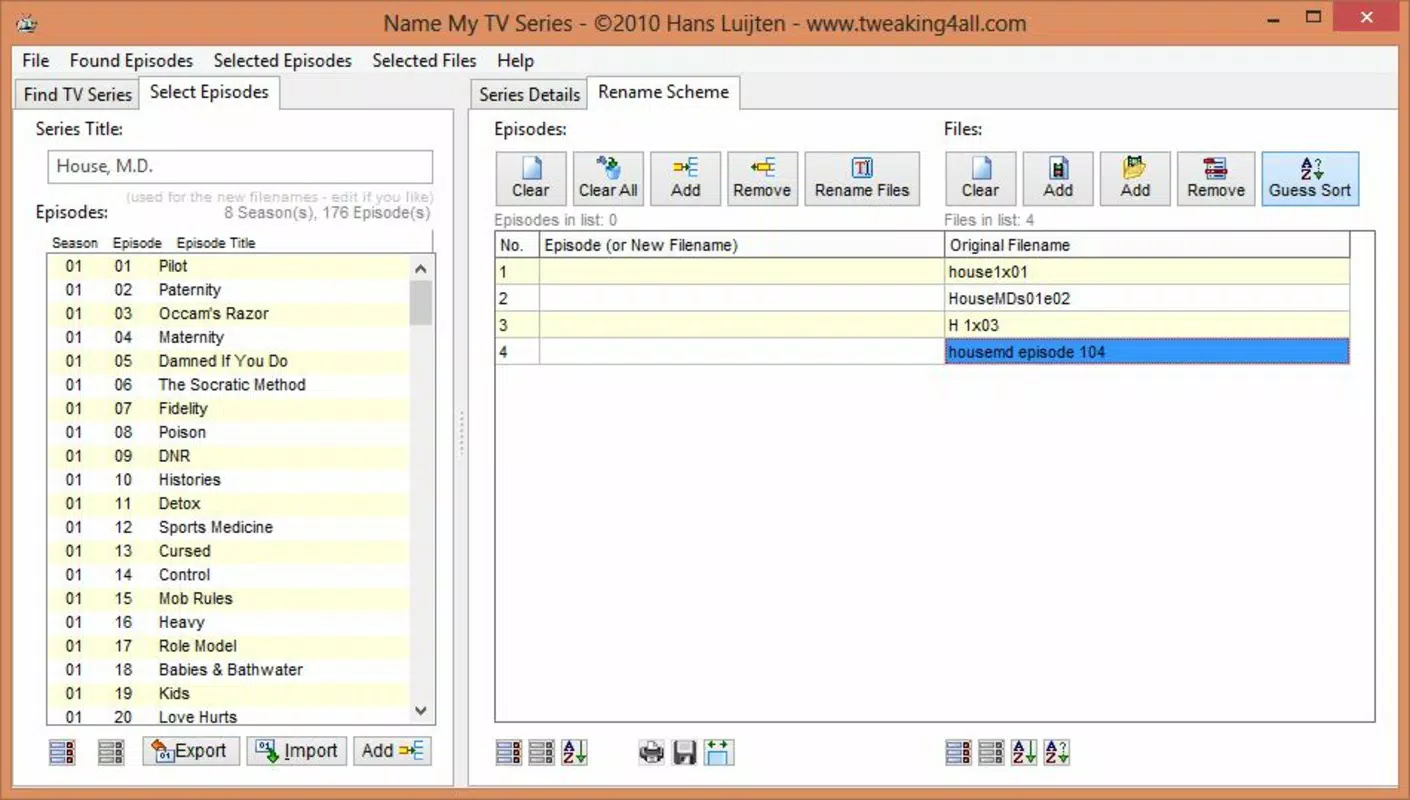Click the Export button
The height and width of the screenshot is (800, 1410).
(x=191, y=751)
